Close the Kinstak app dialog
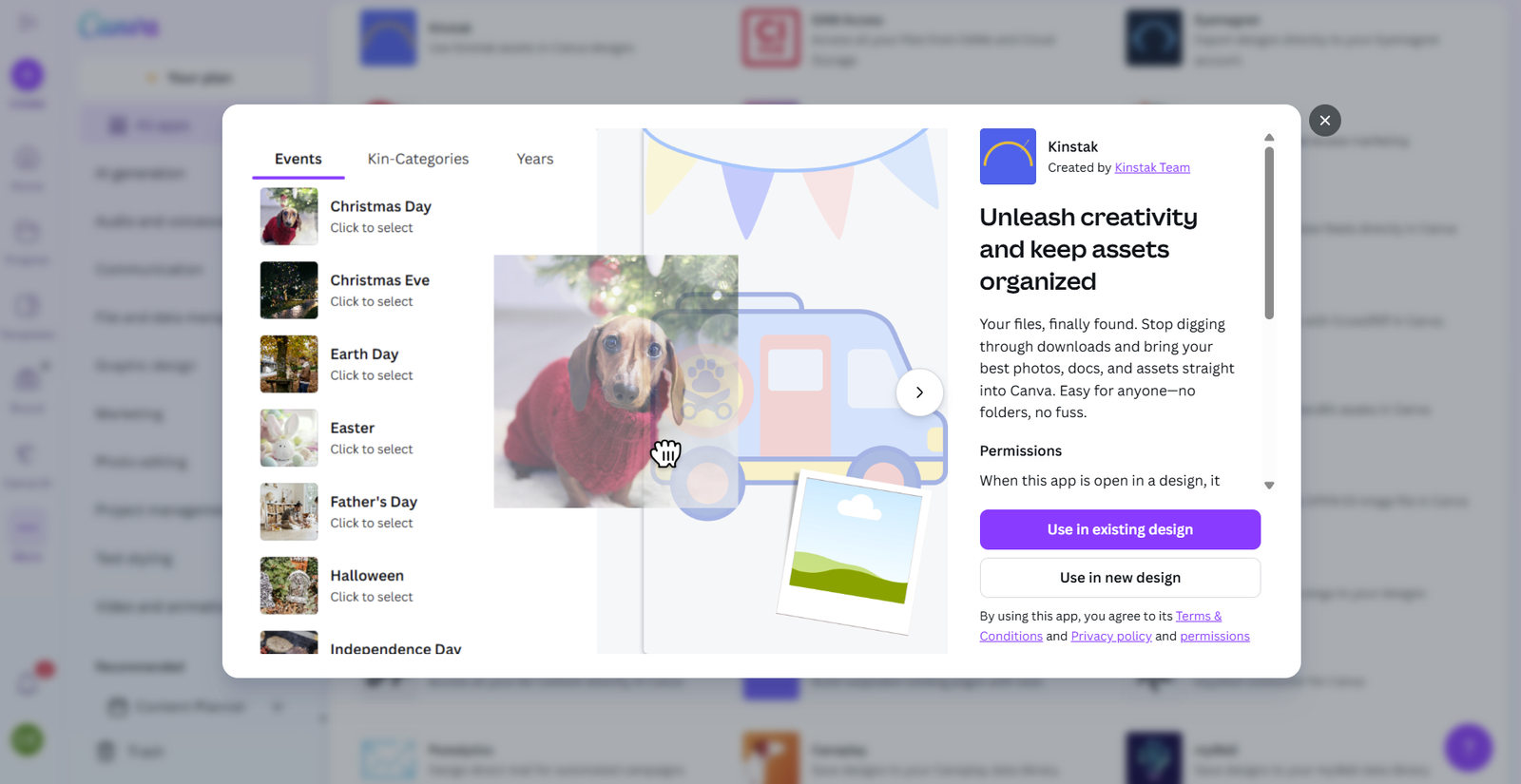Screen dimensions: 1521x784 (1324, 121)
